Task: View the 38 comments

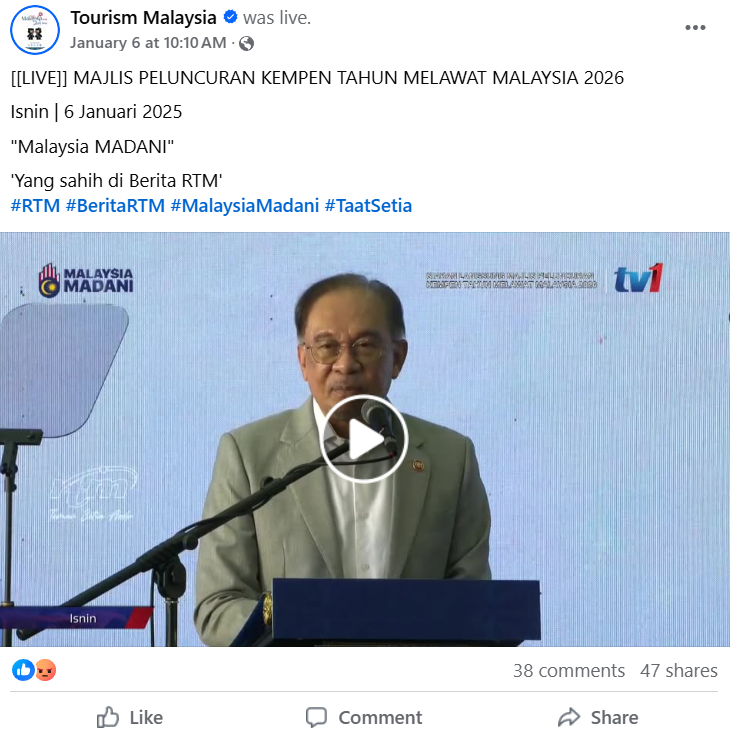Action: (x=569, y=671)
